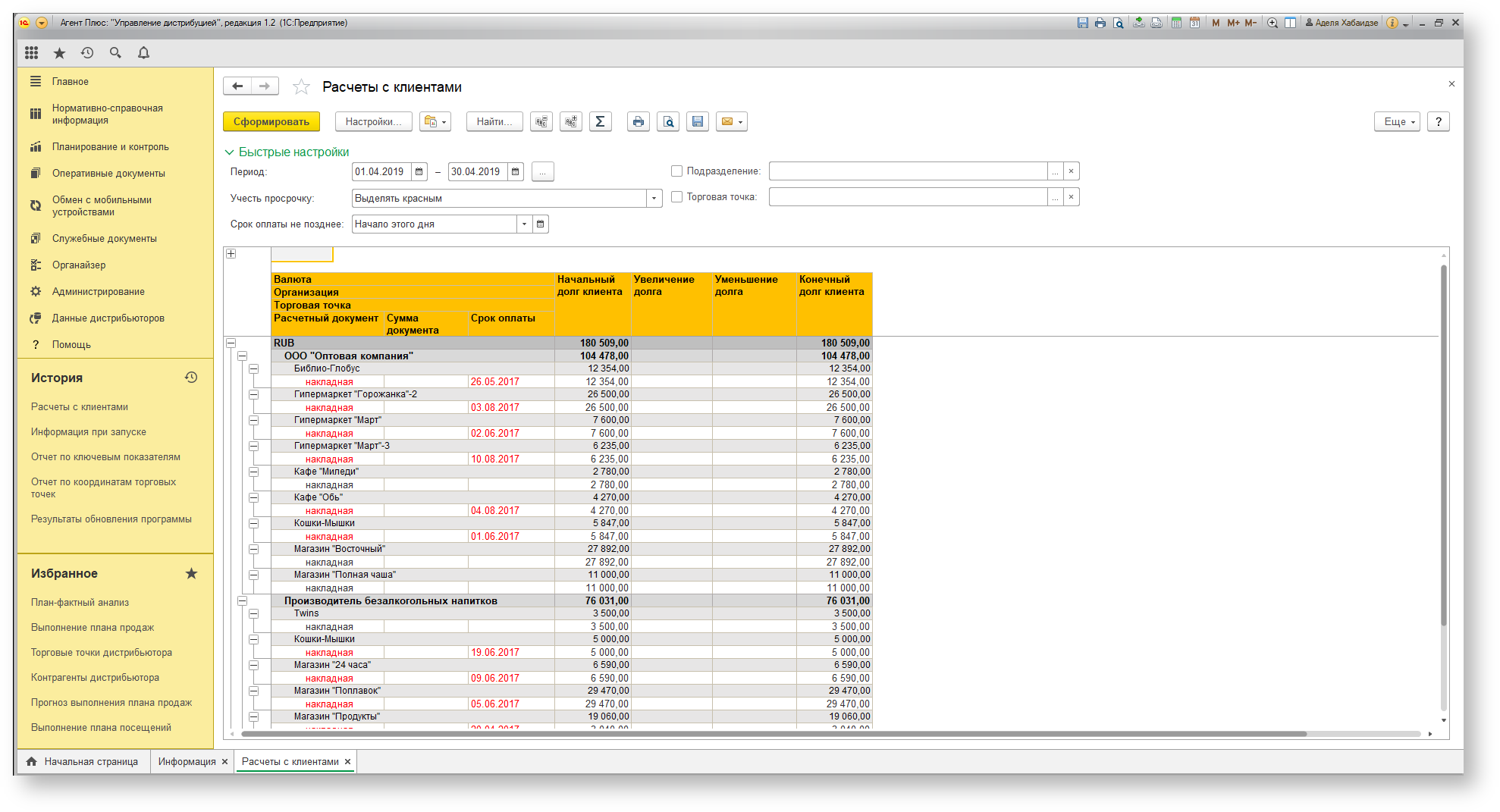
Task: Open print preview magnifier icon
Action: [x=668, y=121]
